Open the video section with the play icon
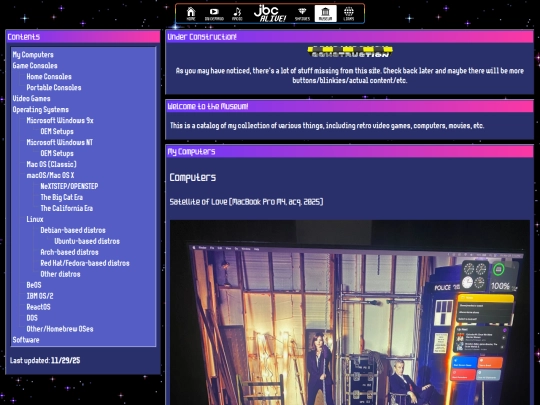The image size is (540, 405). 214,14
